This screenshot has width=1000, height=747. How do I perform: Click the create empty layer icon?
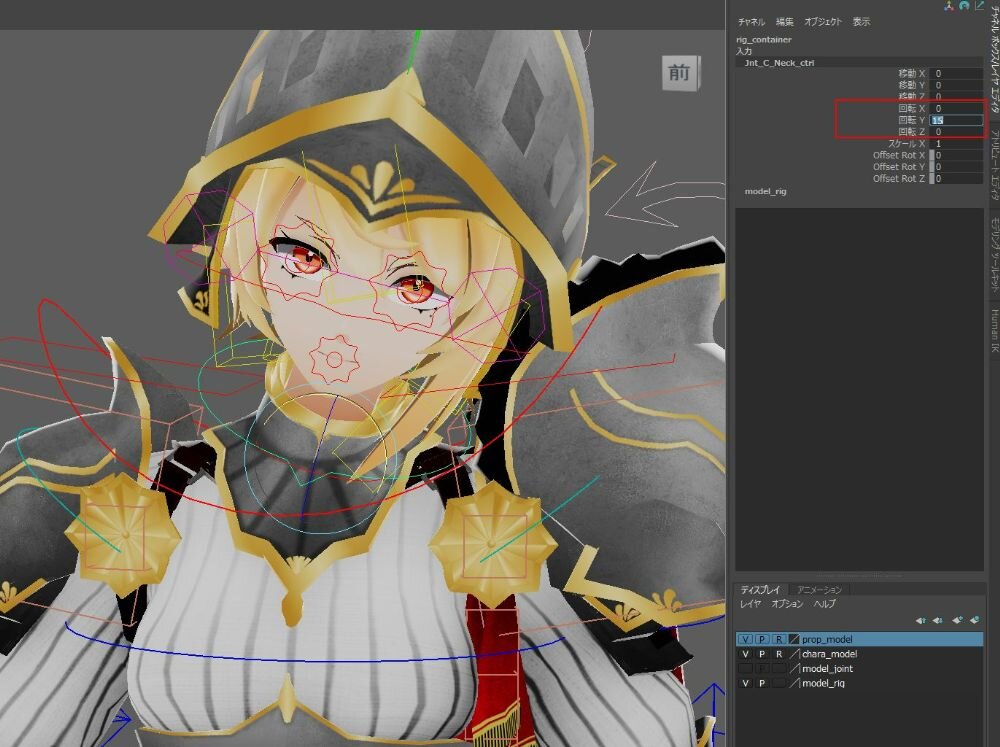pos(958,620)
